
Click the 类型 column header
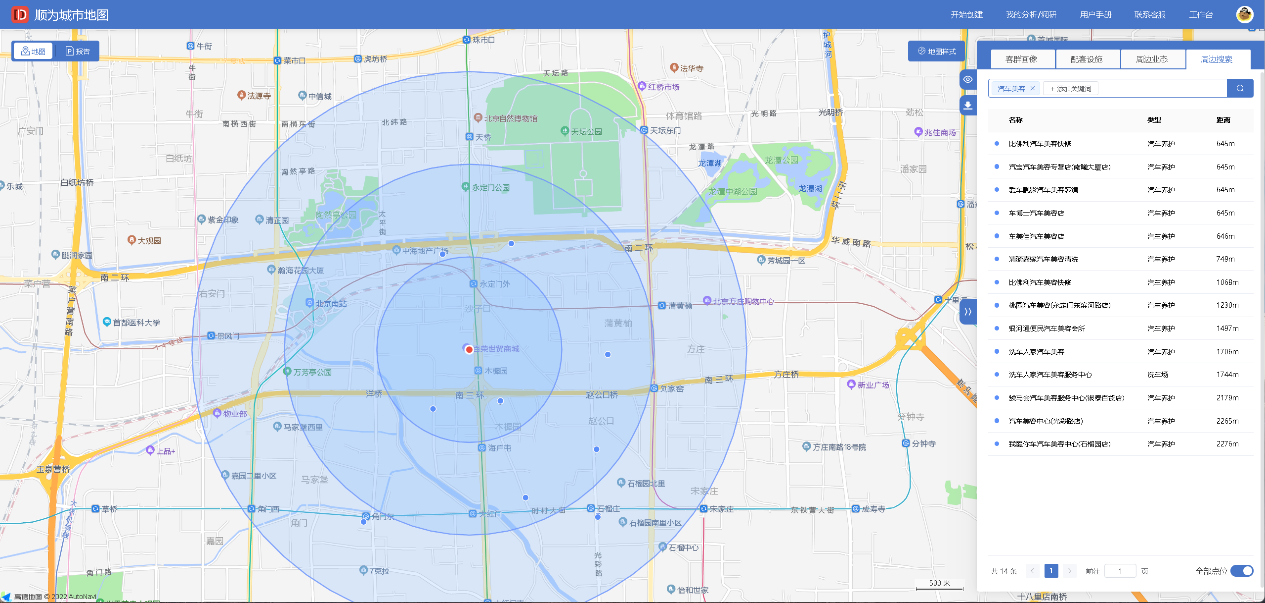click(1154, 120)
